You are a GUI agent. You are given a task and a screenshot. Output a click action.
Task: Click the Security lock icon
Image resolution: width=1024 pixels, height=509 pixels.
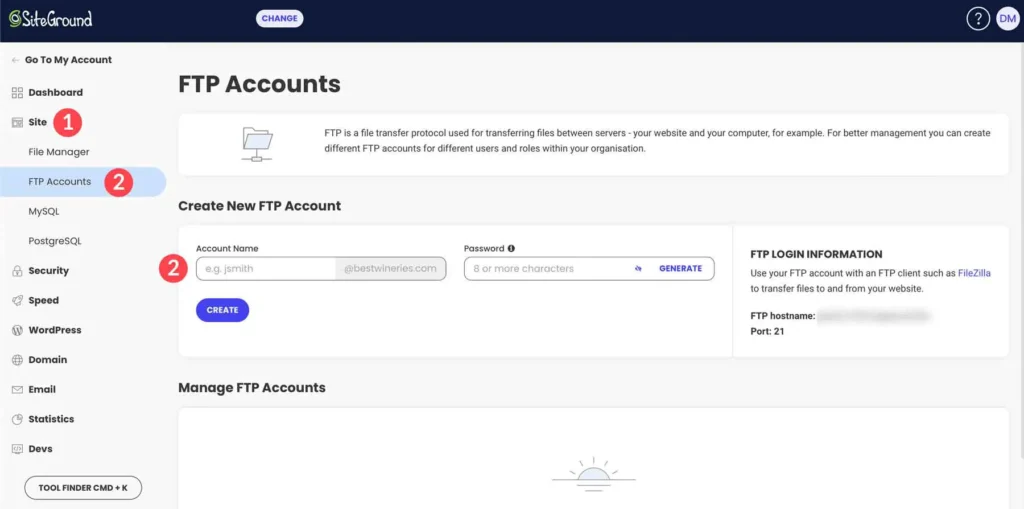click(x=18, y=271)
